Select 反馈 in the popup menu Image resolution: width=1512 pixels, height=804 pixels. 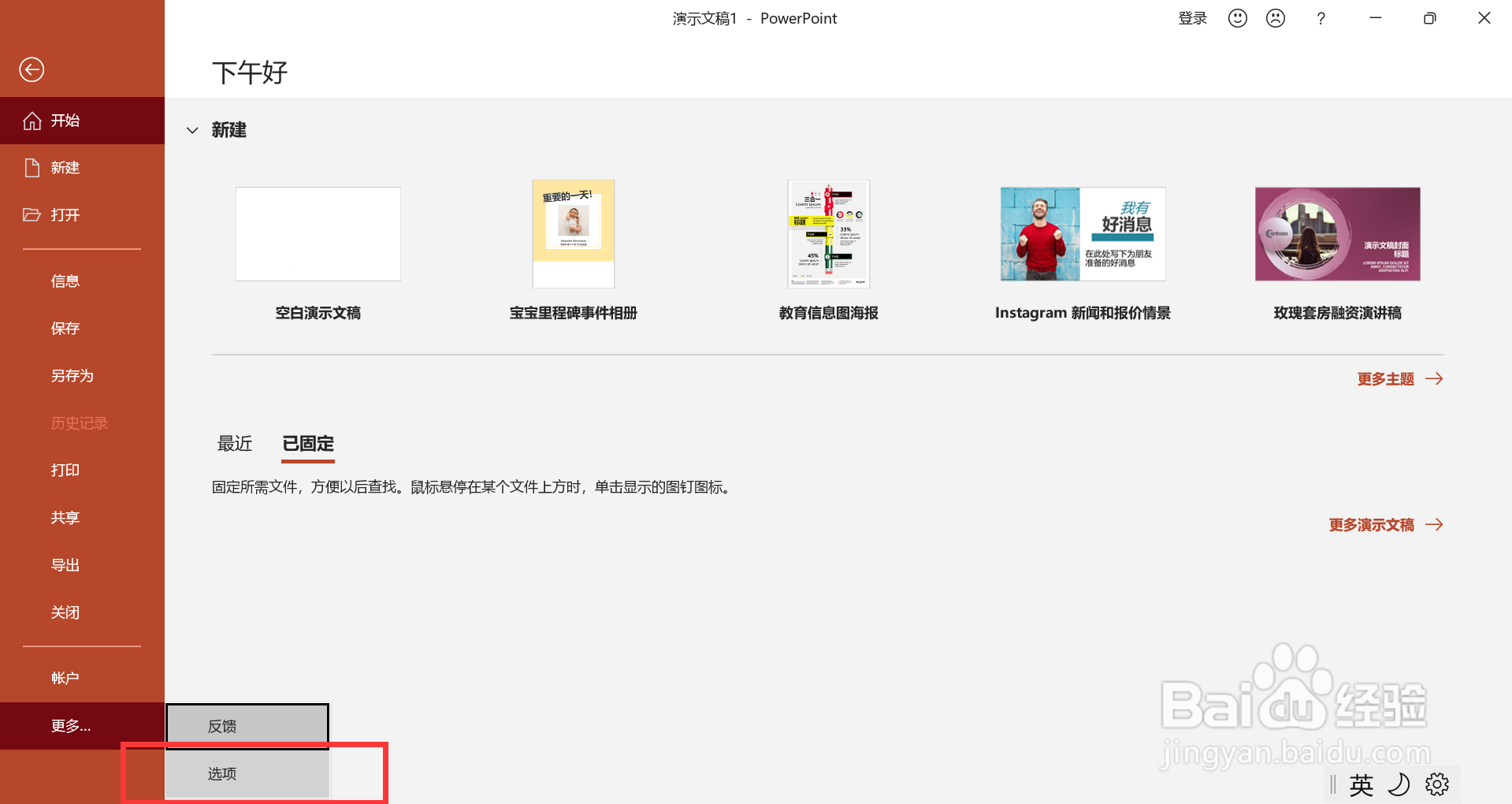point(247,726)
